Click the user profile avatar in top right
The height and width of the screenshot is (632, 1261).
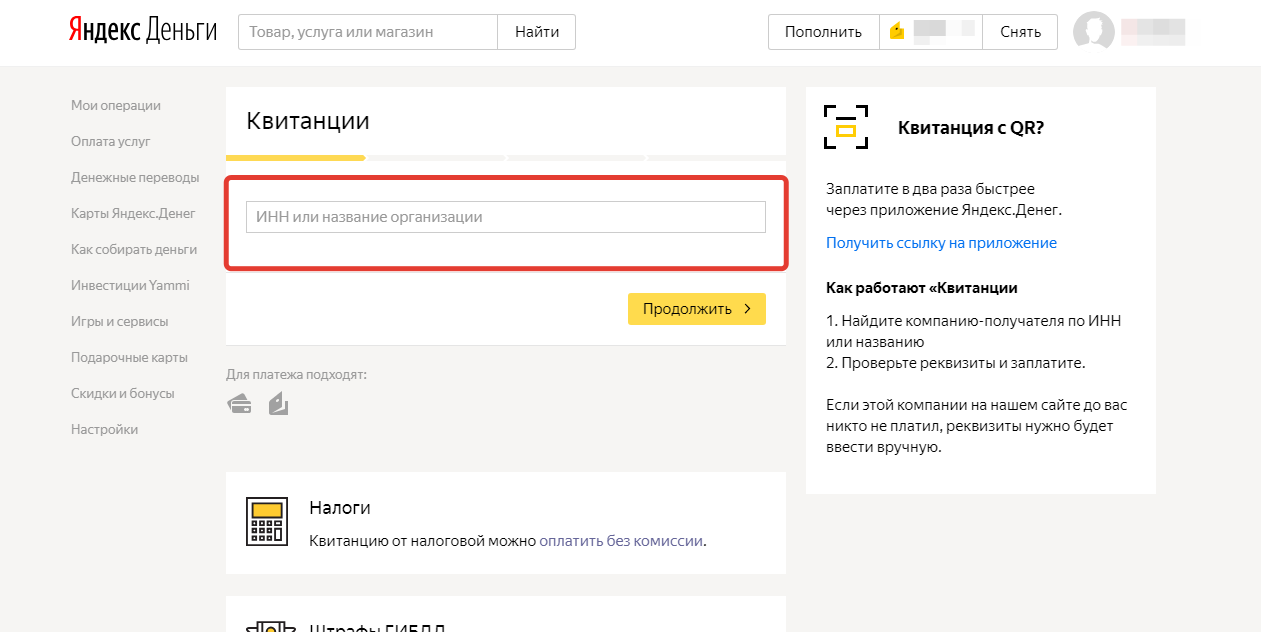[1093, 31]
